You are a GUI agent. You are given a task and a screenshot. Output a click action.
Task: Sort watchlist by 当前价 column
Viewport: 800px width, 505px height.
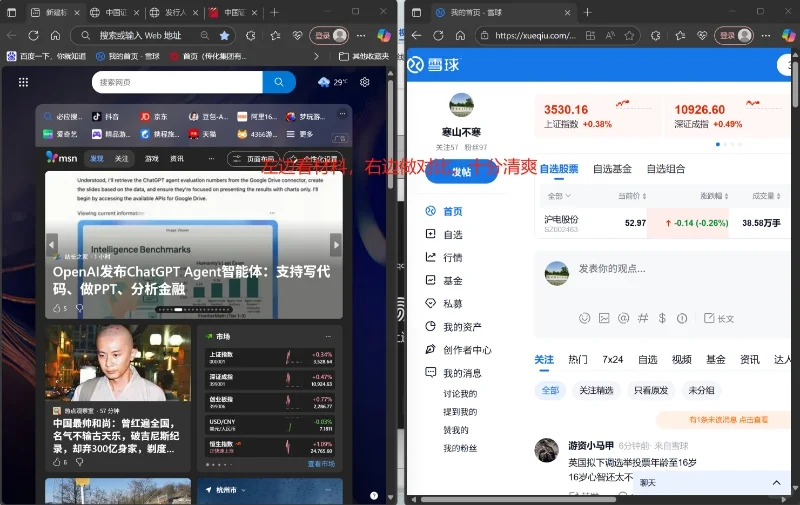pyautogui.click(x=632, y=196)
